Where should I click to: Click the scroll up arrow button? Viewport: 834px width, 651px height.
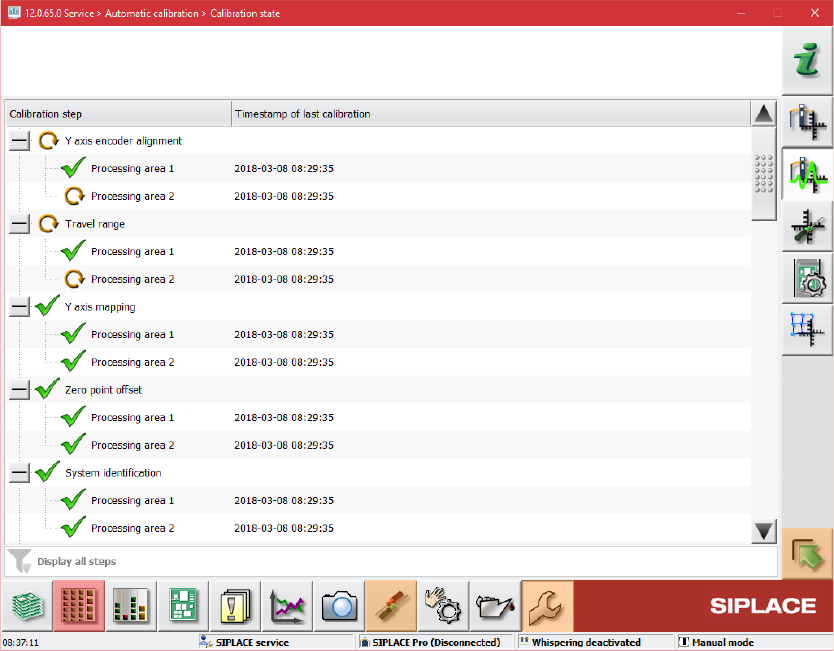pyautogui.click(x=764, y=114)
